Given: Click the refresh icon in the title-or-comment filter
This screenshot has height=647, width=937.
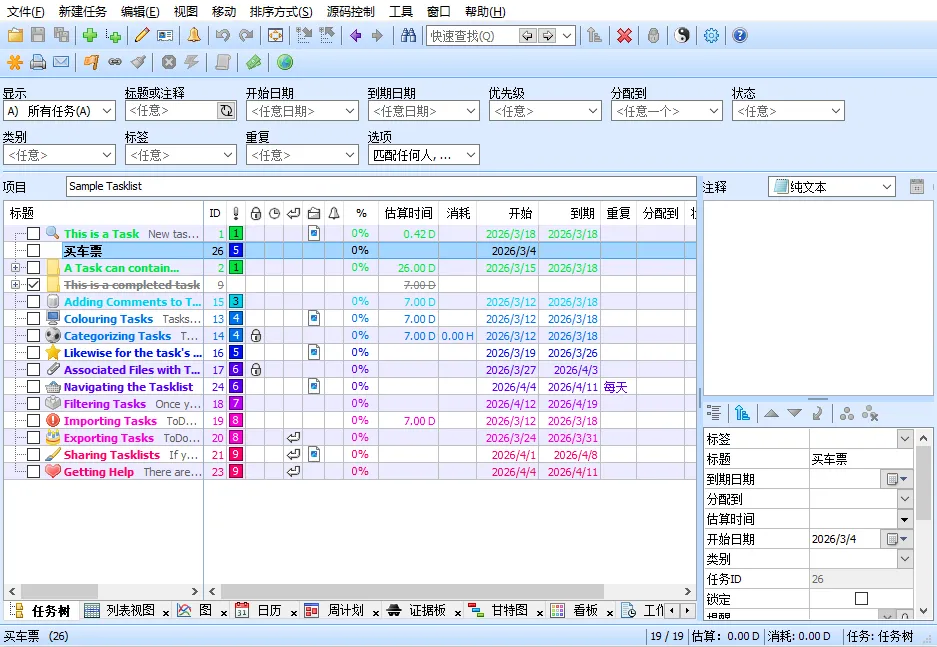Looking at the screenshot, I should (x=226, y=111).
